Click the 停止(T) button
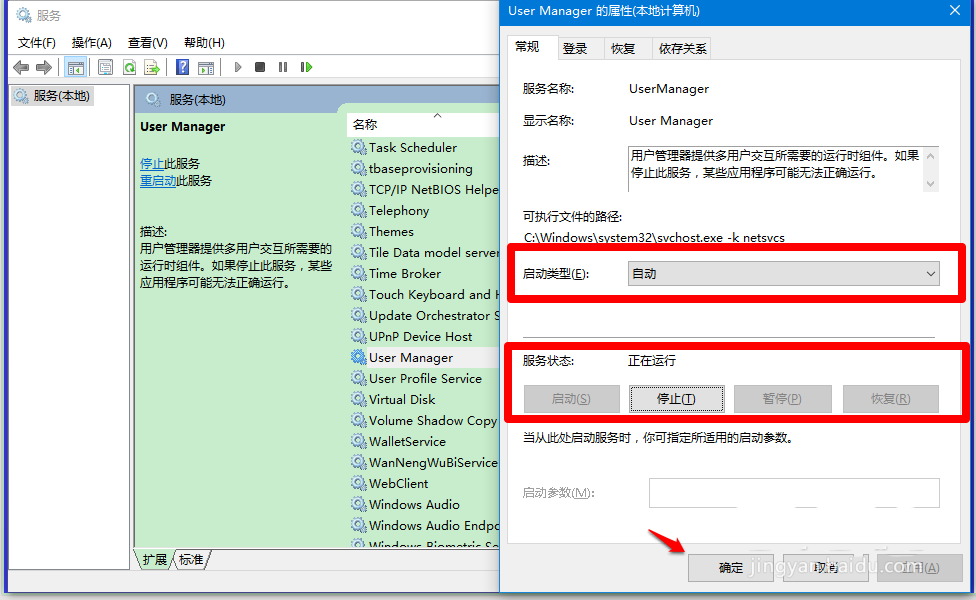Image resolution: width=976 pixels, height=600 pixels. tap(676, 398)
